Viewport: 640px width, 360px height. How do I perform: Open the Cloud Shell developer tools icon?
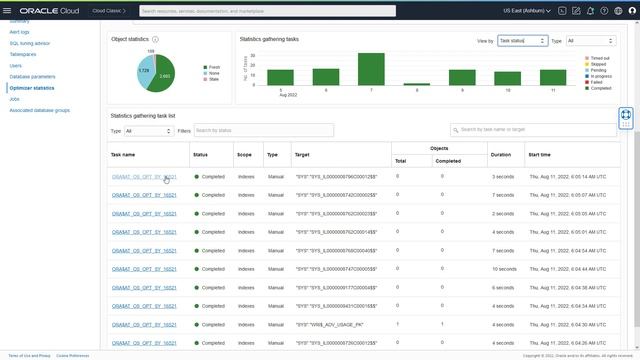(562, 11)
